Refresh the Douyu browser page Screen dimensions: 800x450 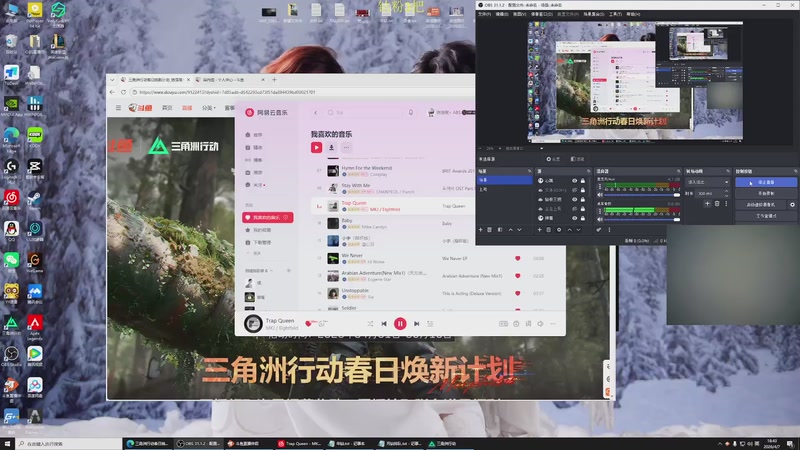[x=123, y=92]
